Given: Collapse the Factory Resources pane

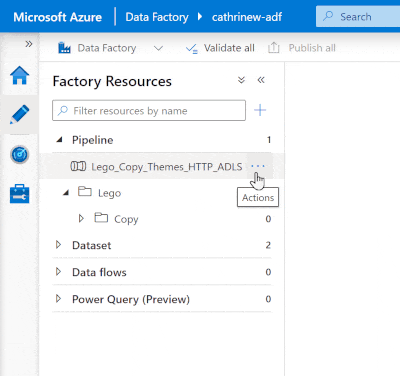Looking at the screenshot, I should click(x=261, y=80).
